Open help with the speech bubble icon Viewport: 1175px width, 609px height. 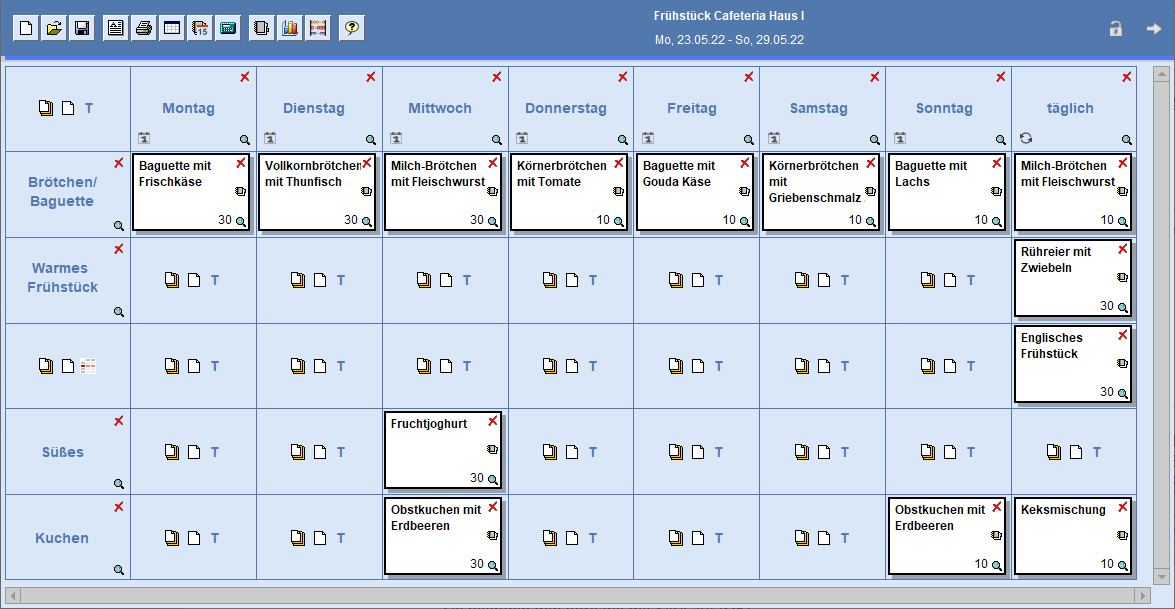[x=351, y=28]
